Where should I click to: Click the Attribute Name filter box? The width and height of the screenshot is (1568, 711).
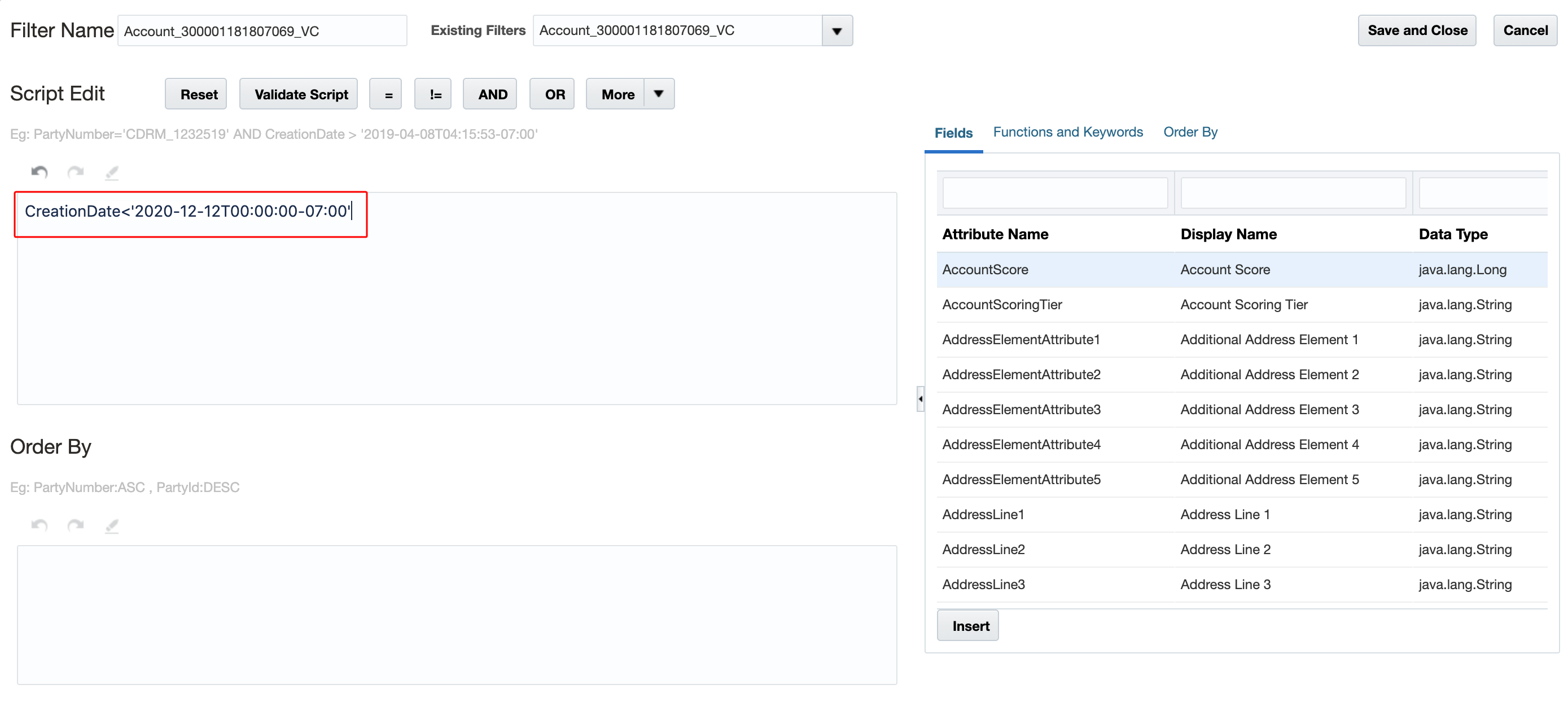1054,194
